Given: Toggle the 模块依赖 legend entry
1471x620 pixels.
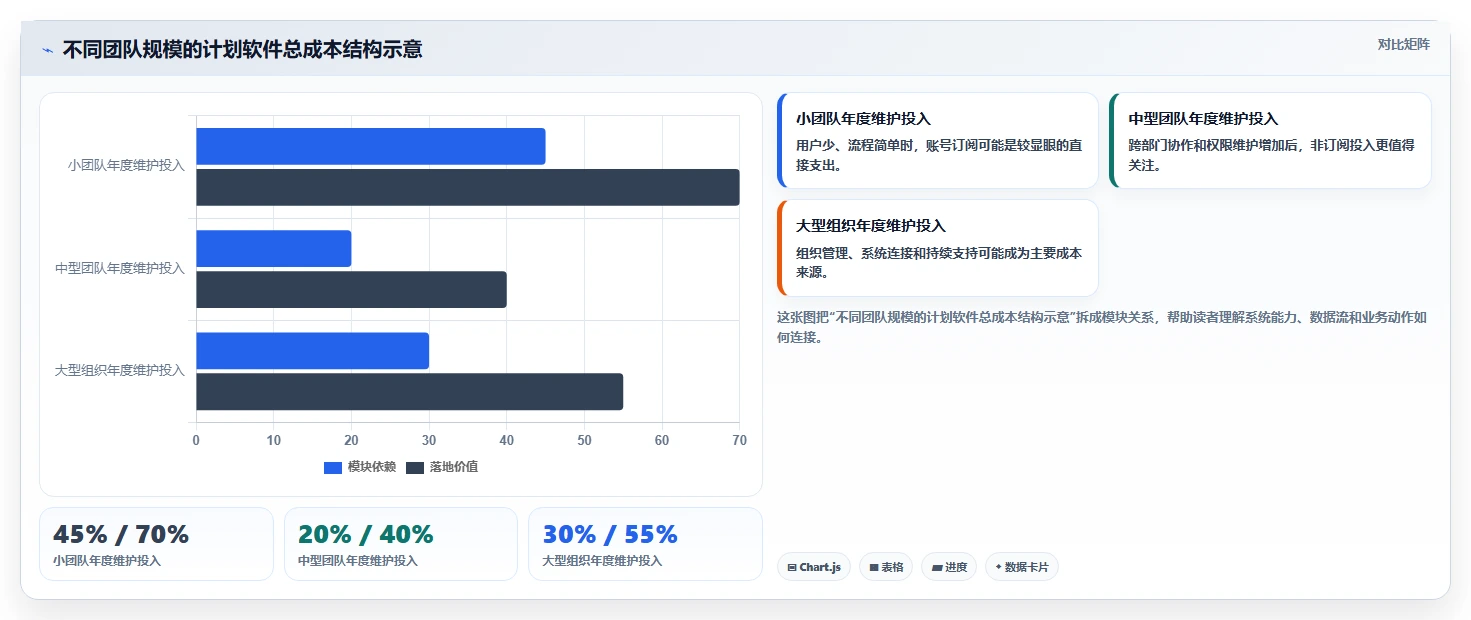Looking at the screenshot, I should click(360, 467).
